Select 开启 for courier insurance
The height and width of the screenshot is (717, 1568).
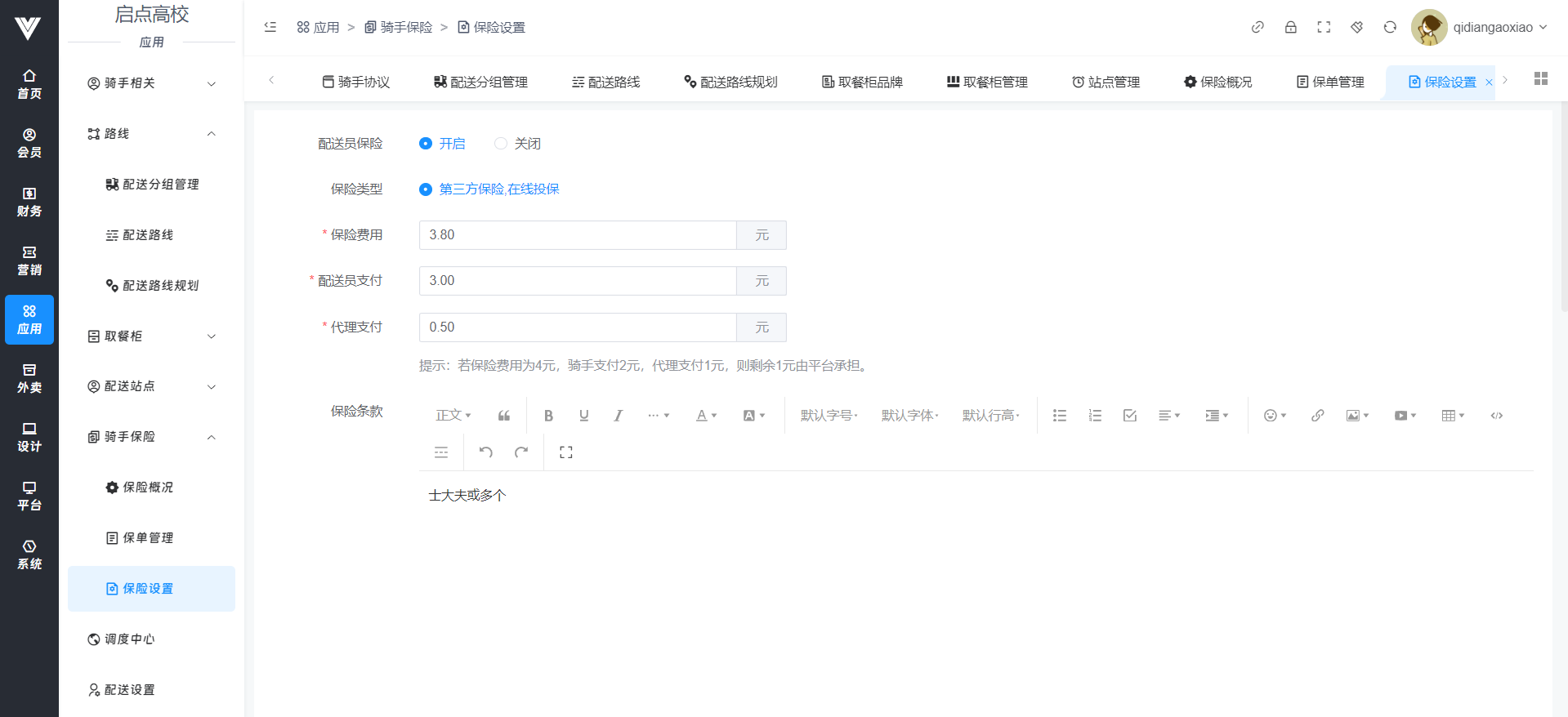click(426, 144)
